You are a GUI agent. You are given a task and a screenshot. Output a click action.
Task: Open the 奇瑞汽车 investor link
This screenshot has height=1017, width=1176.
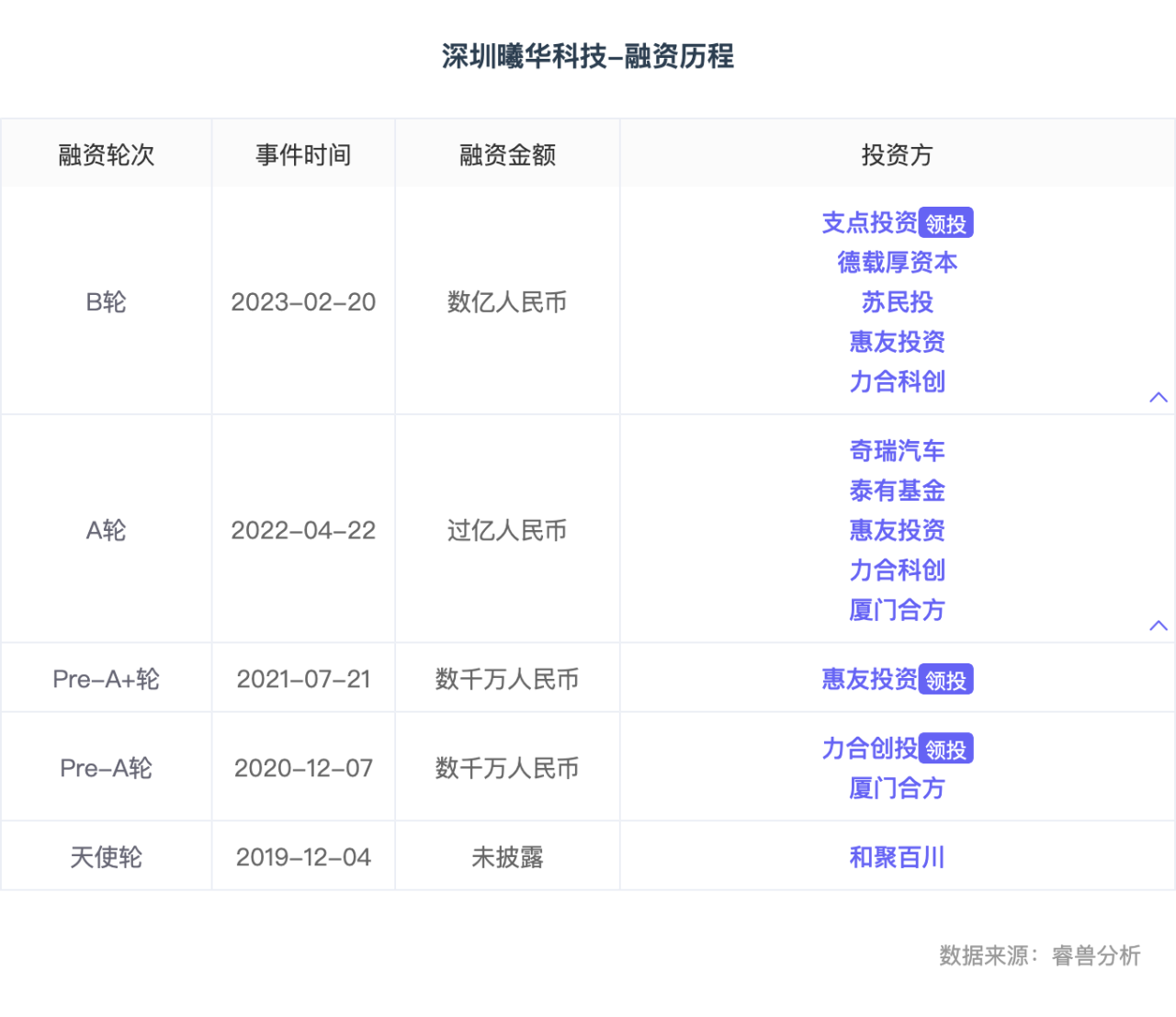tap(898, 451)
